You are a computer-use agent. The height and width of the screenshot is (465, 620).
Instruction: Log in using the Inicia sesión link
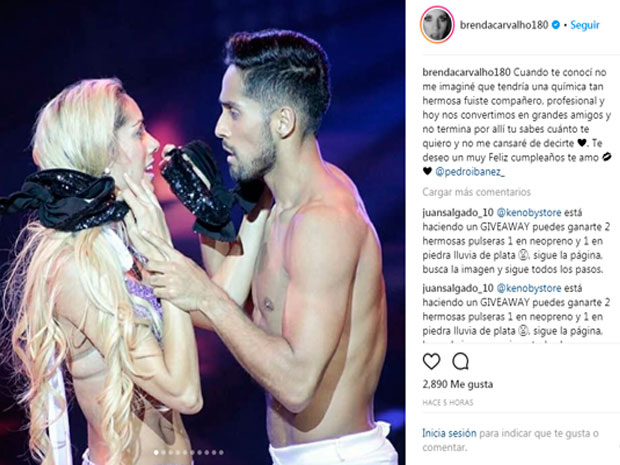coord(449,433)
